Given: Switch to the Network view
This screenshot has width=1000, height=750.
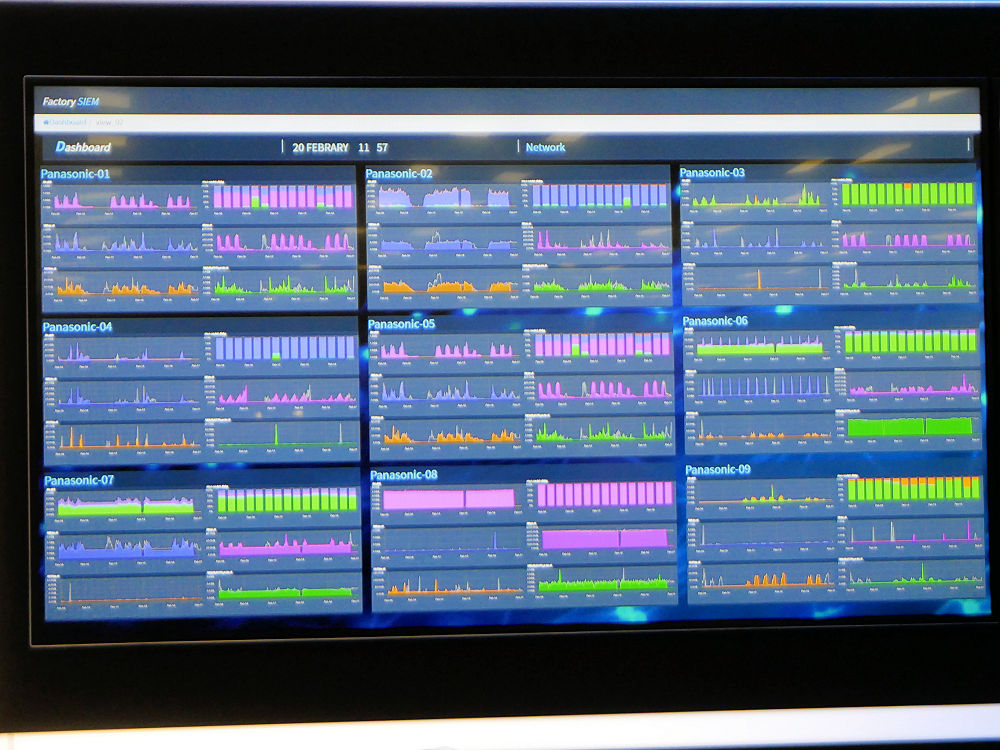Looking at the screenshot, I should point(545,147).
